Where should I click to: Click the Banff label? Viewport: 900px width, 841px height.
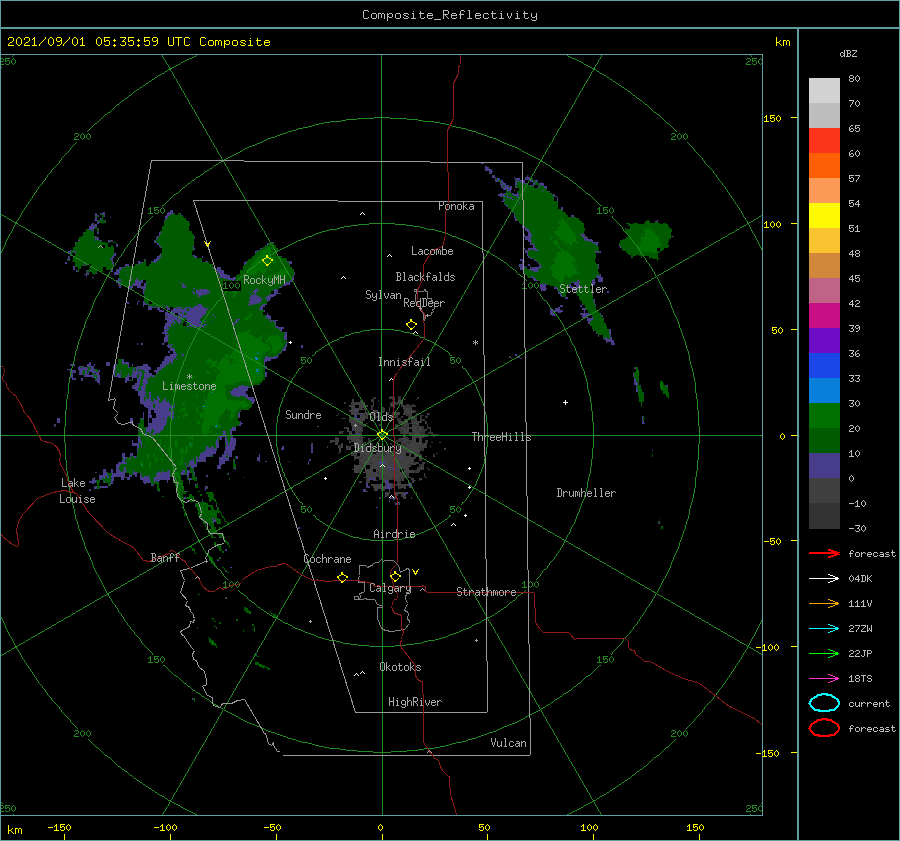pos(165,557)
